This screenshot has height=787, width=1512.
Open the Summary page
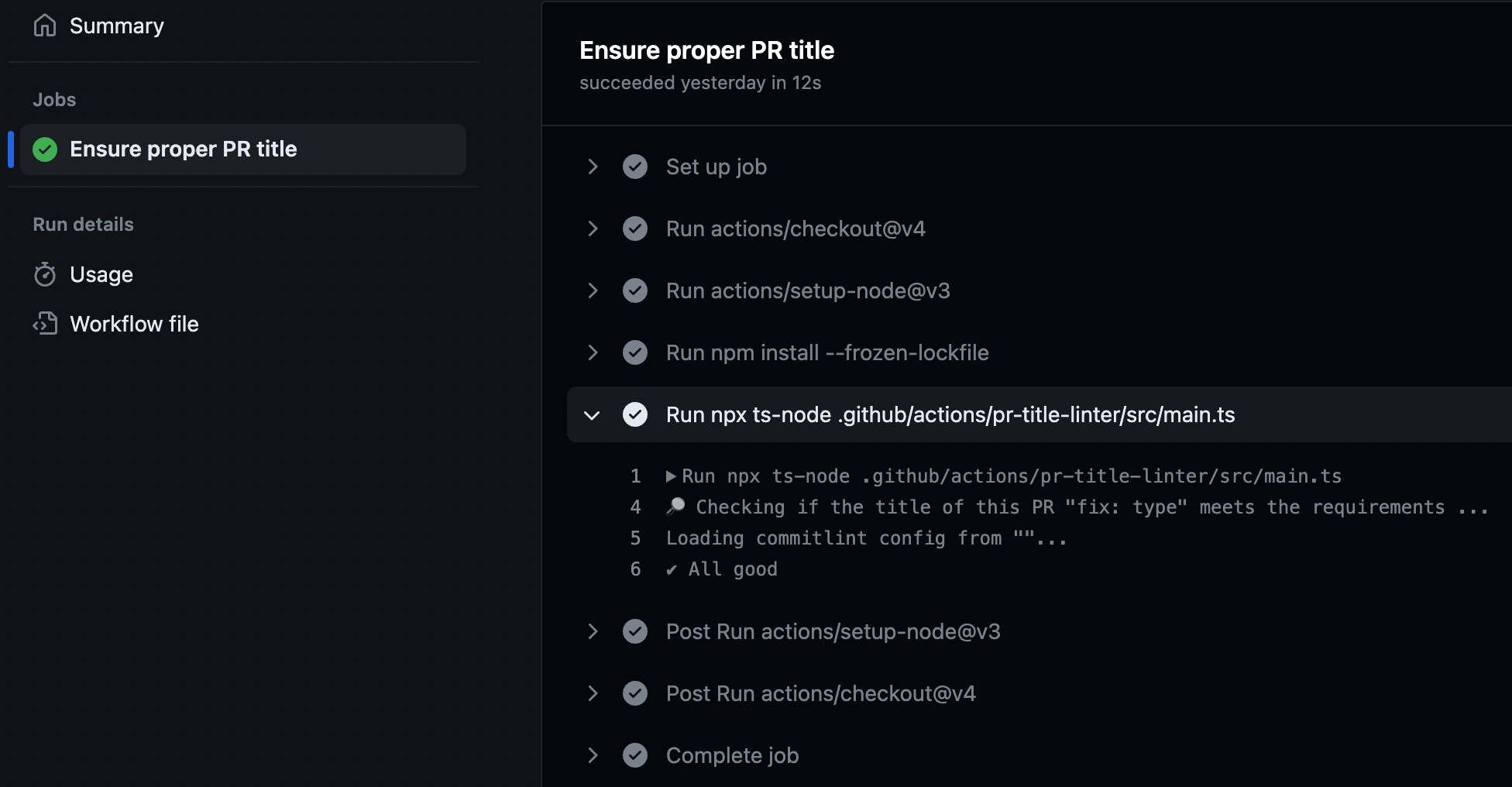[116, 26]
